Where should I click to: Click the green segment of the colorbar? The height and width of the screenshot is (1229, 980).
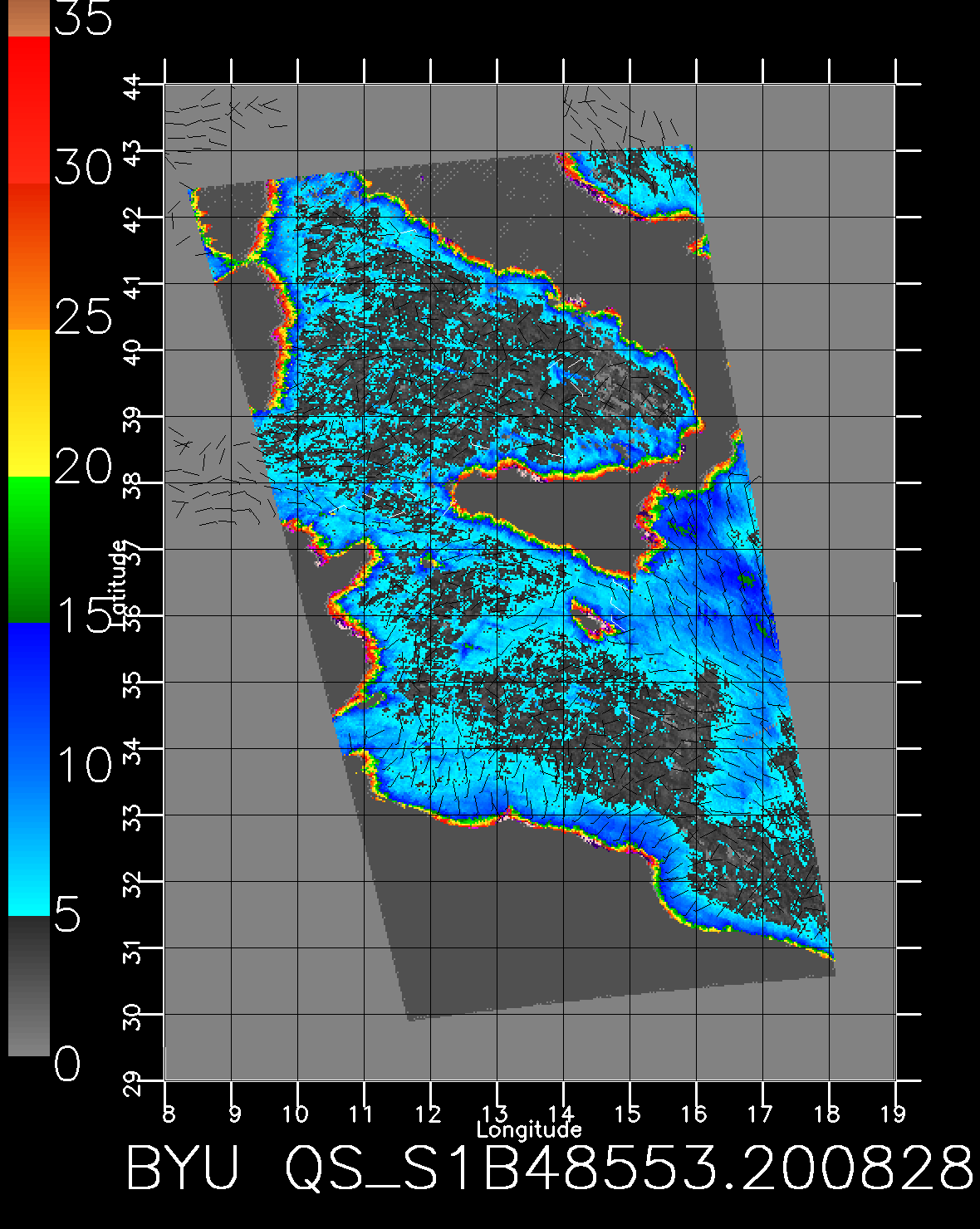click(29, 549)
